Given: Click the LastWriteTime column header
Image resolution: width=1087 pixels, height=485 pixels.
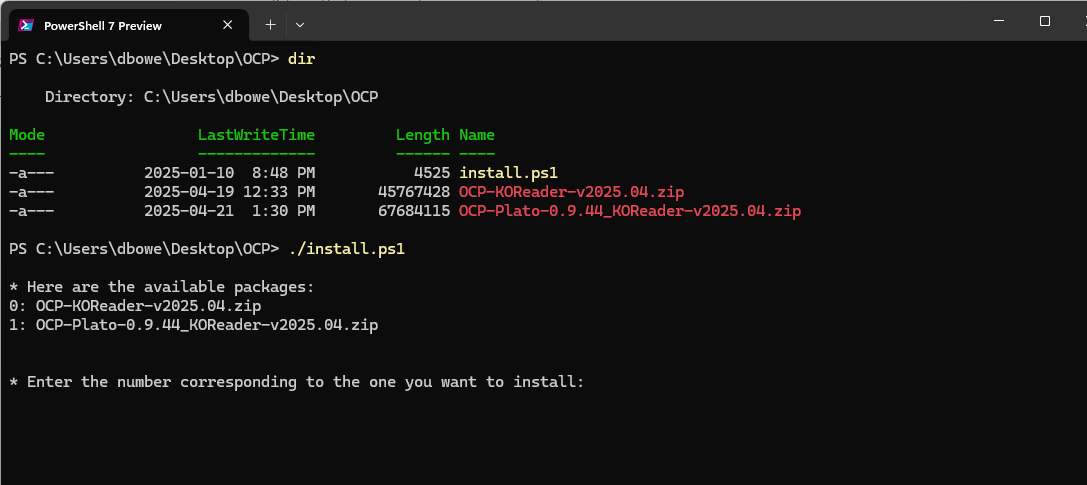Looking at the screenshot, I should [x=256, y=135].
